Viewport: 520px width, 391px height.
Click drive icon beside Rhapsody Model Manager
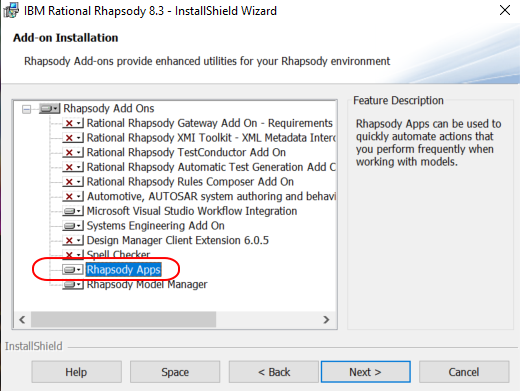pos(73,284)
